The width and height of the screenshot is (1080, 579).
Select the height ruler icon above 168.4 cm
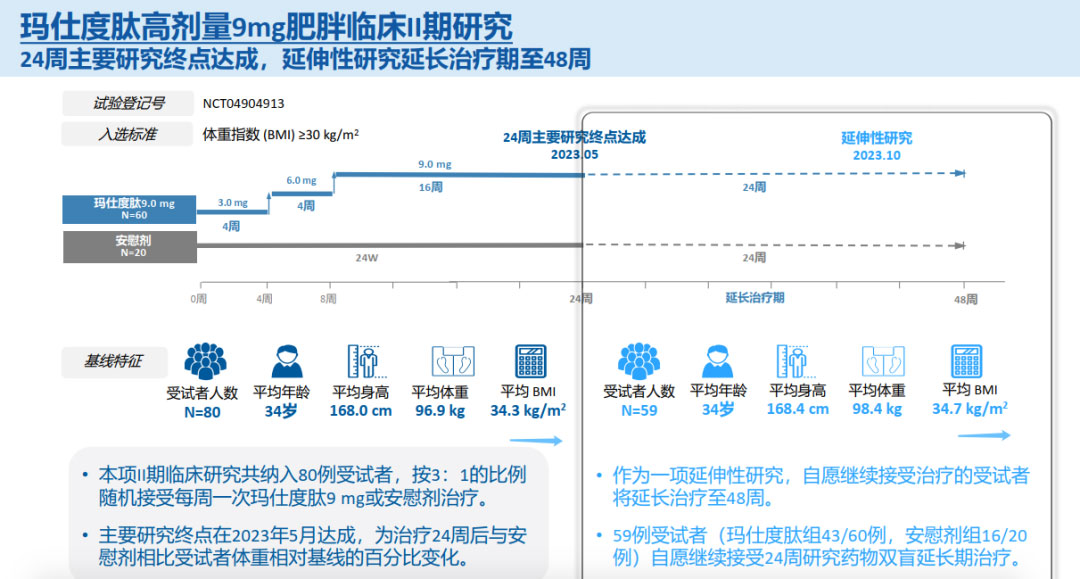tap(791, 361)
